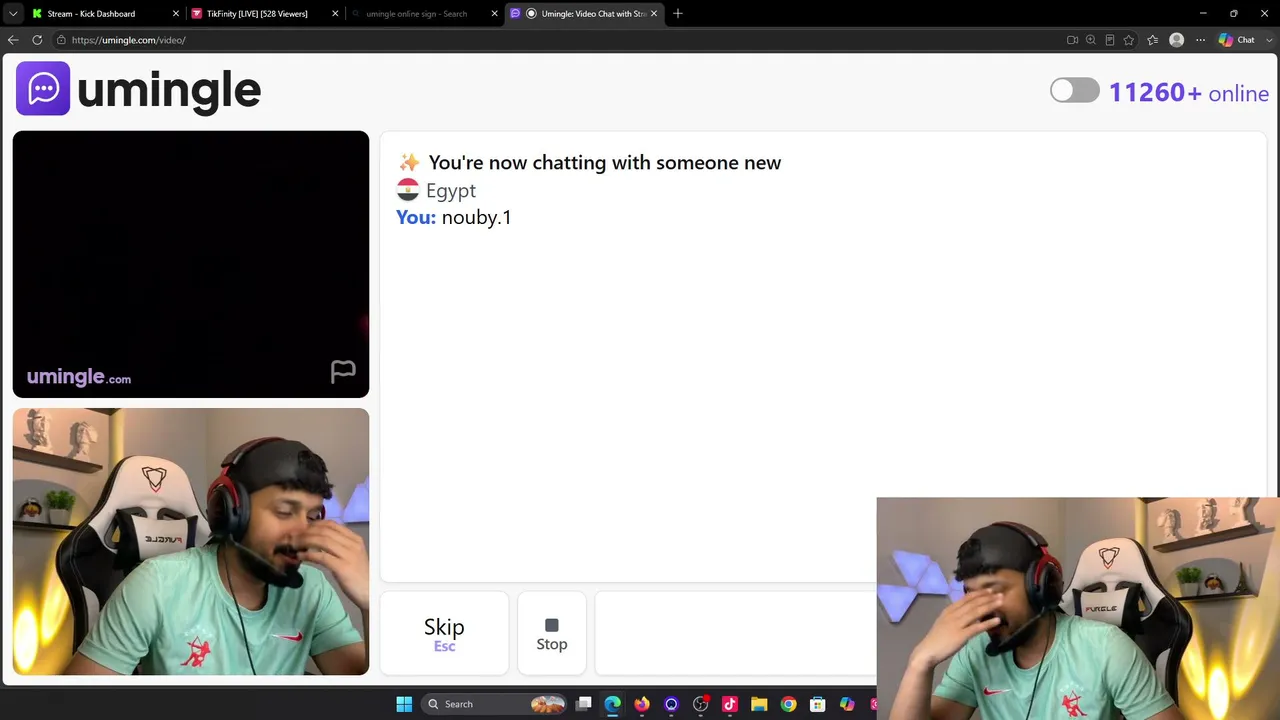Click the taskbar Search box
The image size is (1280, 720).
pos(495,704)
